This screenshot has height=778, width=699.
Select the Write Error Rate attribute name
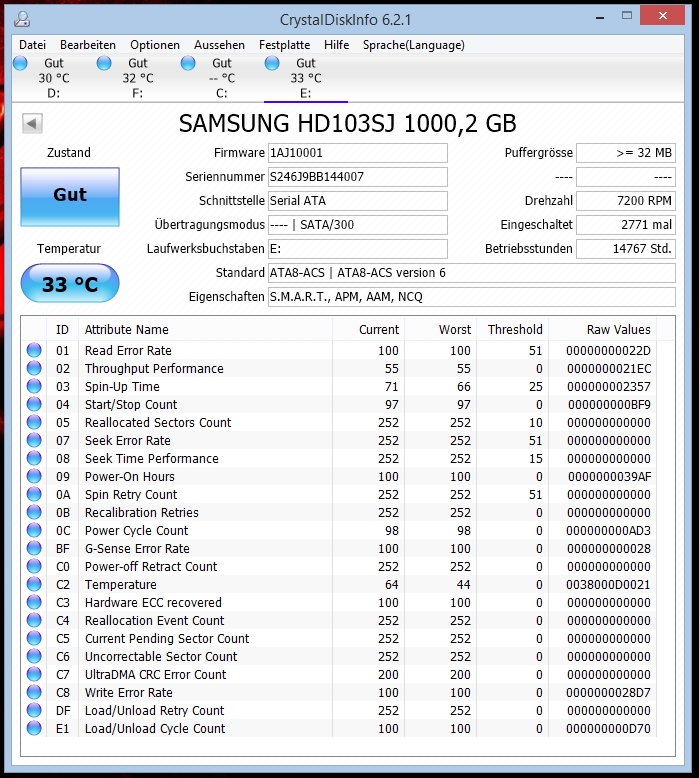pos(128,693)
